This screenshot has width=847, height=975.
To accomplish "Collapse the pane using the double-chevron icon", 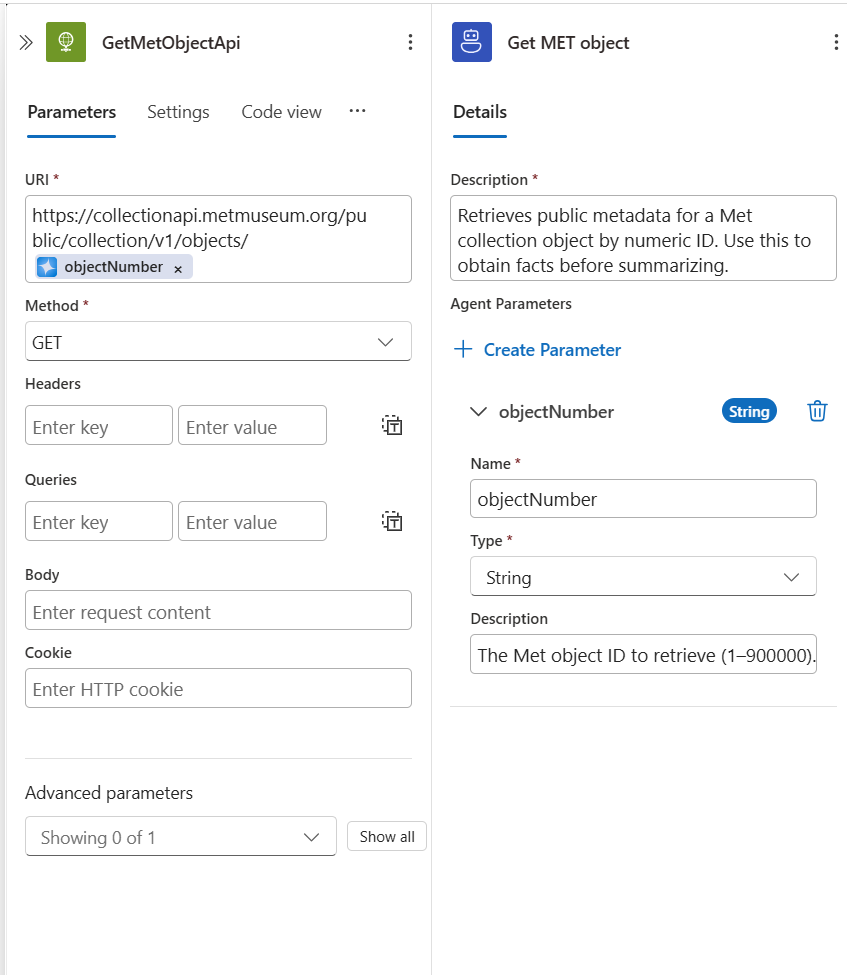I will click(x=25, y=42).
